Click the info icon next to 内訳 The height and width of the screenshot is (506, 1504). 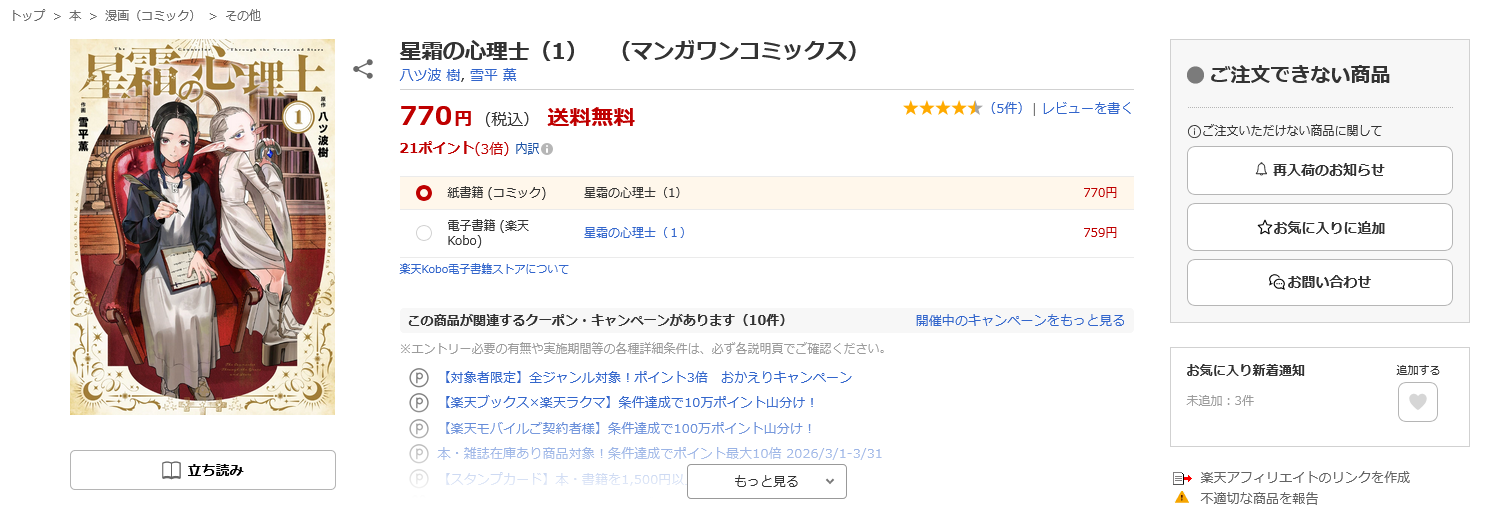point(547,149)
